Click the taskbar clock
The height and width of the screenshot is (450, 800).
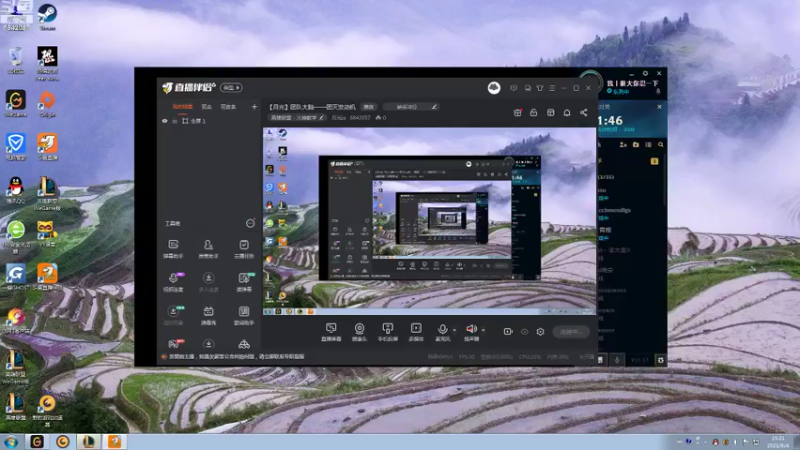click(x=778, y=441)
